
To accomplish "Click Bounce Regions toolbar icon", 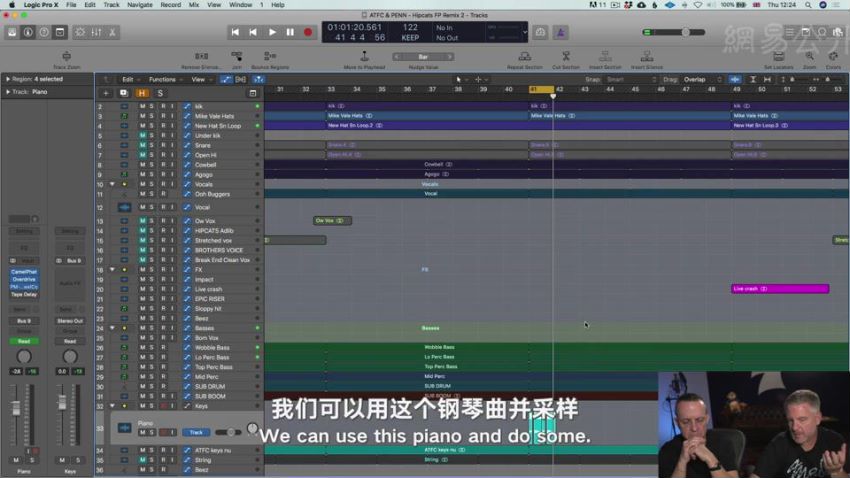I will point(270,56).
